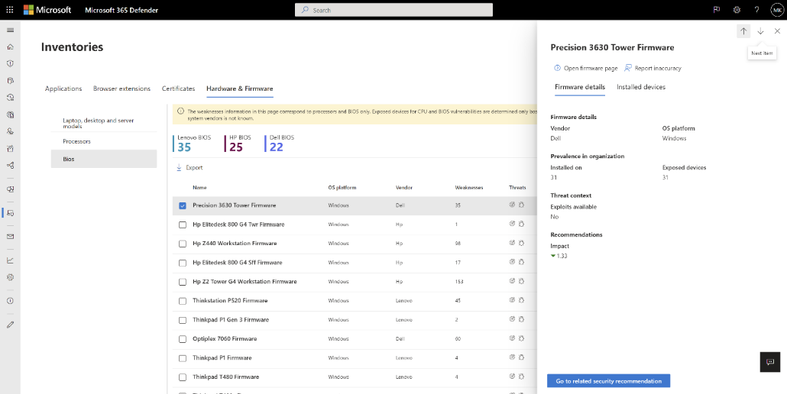
Task: Tick the Thinkpad P1 Gen 3 Firmware checkbox
Action: [183, 320]
